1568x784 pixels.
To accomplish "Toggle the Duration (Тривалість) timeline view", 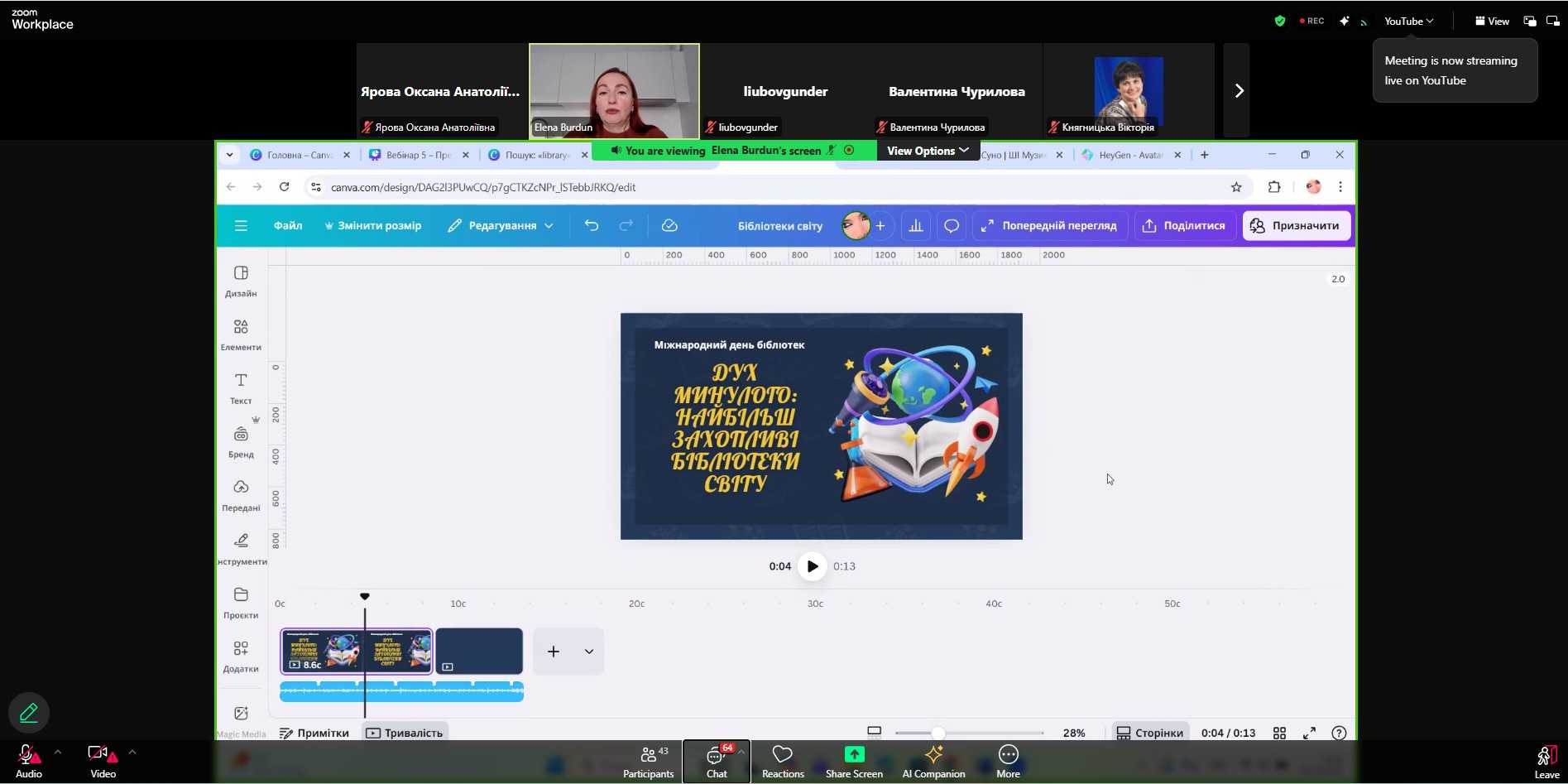I will [405, 733].
